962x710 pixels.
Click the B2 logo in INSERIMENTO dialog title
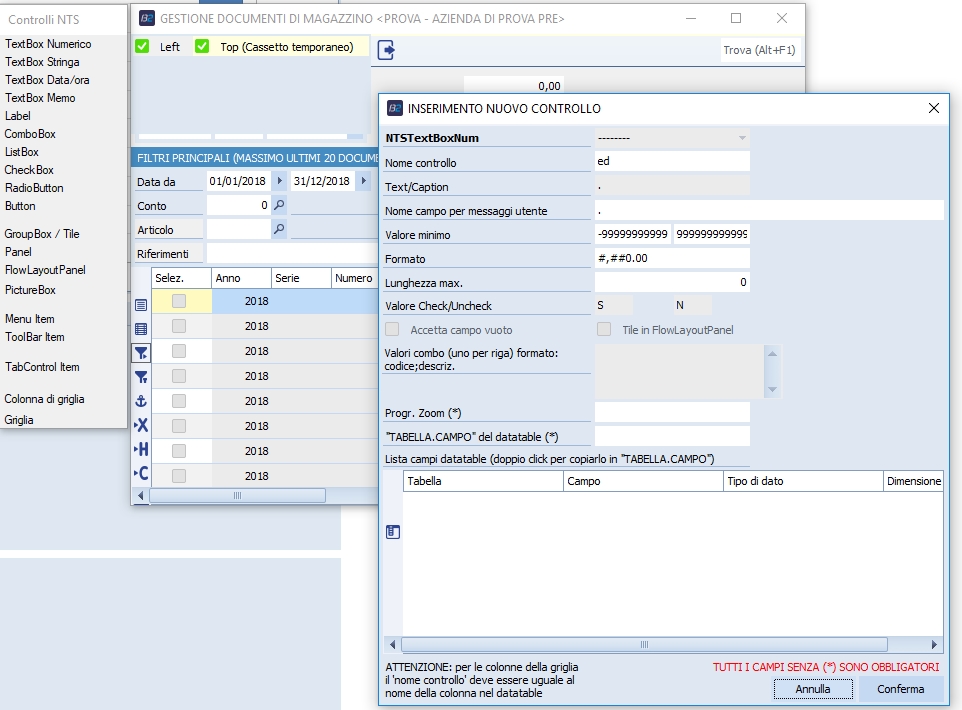click(x=394, y=109)
